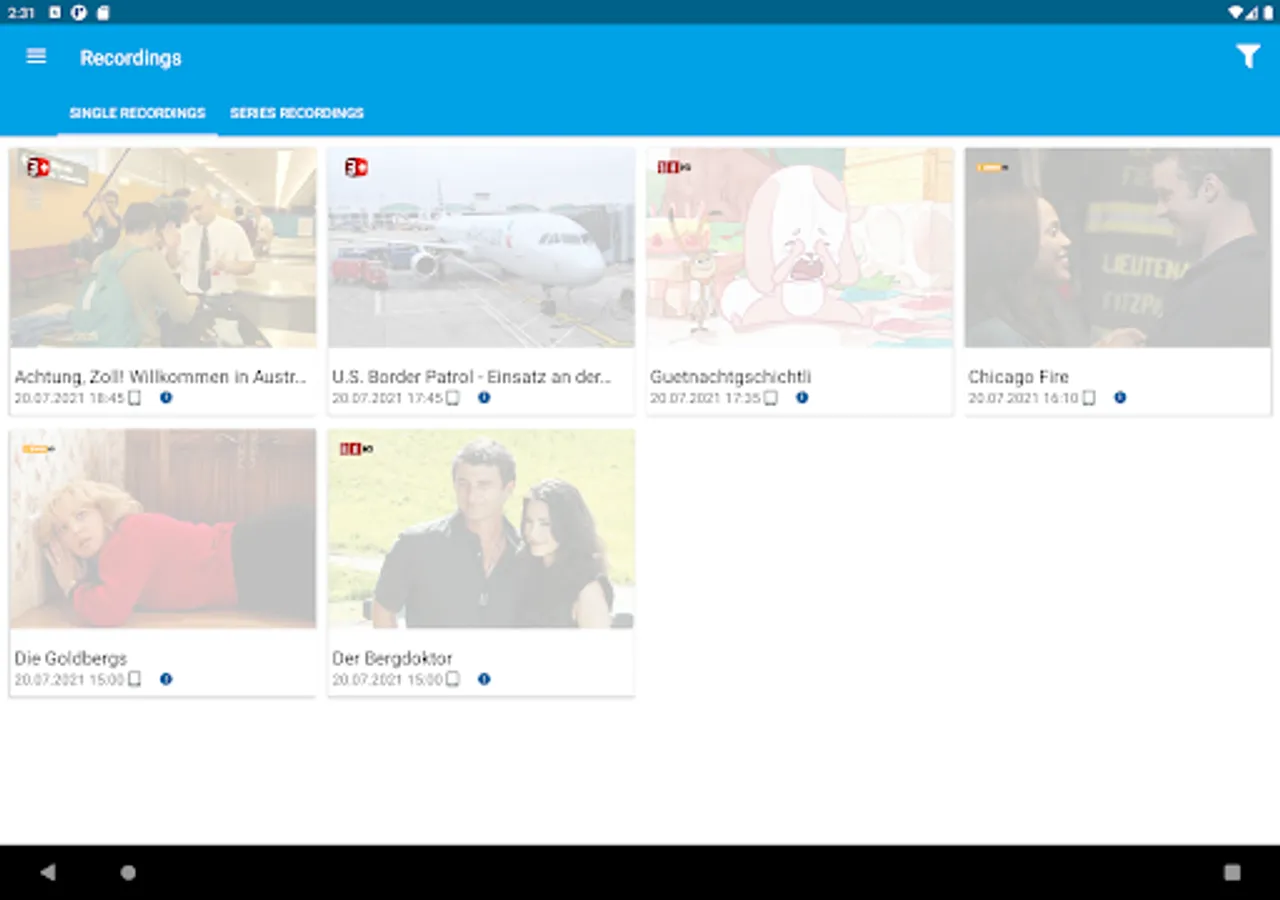
Task: Open the hamburger navigation menu
Action: pyautogui.click(x=36, y=56)
